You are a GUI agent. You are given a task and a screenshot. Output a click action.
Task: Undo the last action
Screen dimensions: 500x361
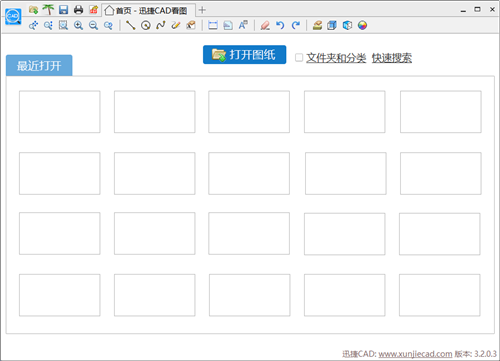pyautogui.click(x=280, y=25)
